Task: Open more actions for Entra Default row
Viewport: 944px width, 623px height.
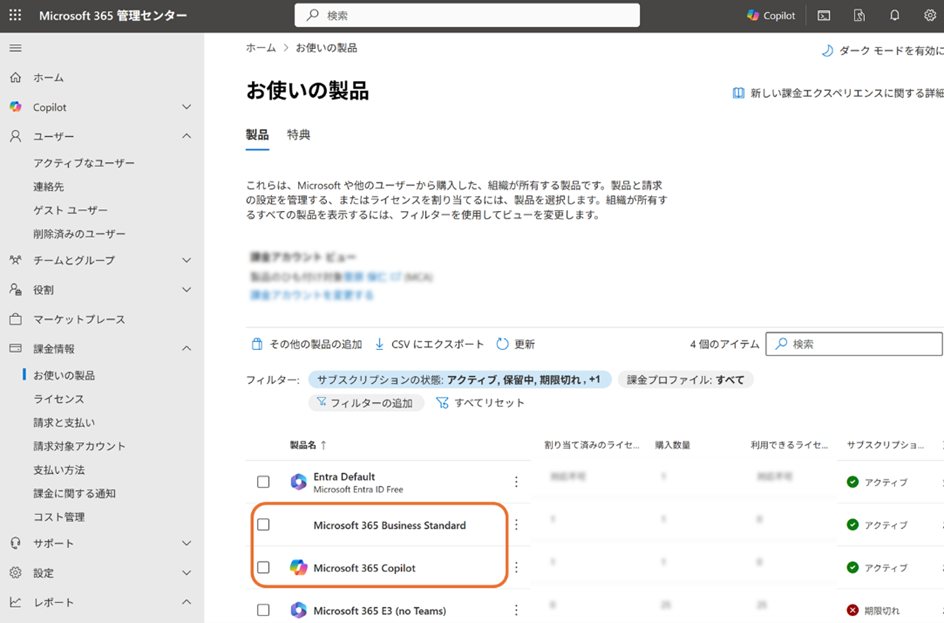Action: [517, 482]
